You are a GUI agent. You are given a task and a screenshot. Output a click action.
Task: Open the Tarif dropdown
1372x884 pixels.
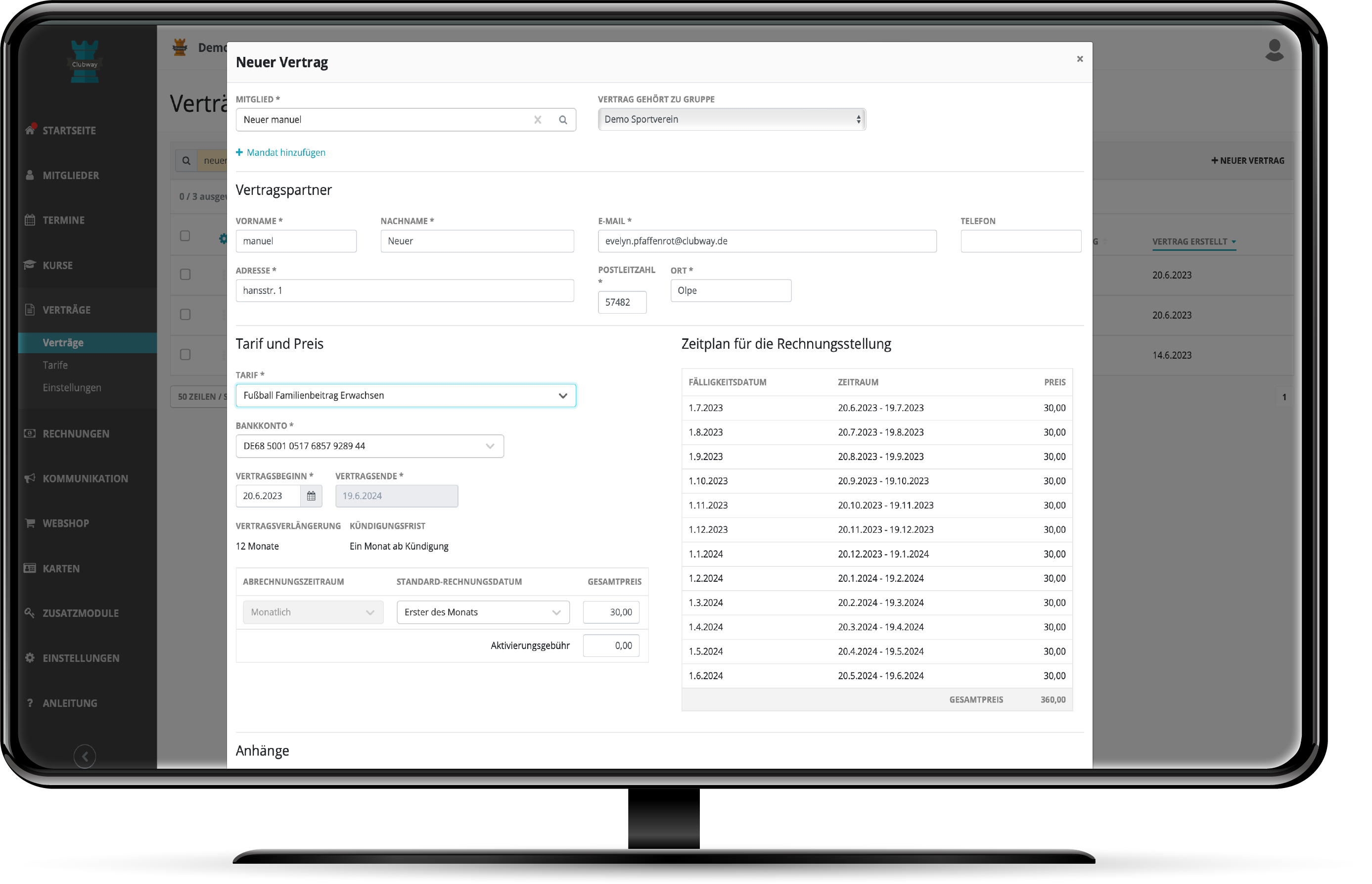[x=405, y=396]
